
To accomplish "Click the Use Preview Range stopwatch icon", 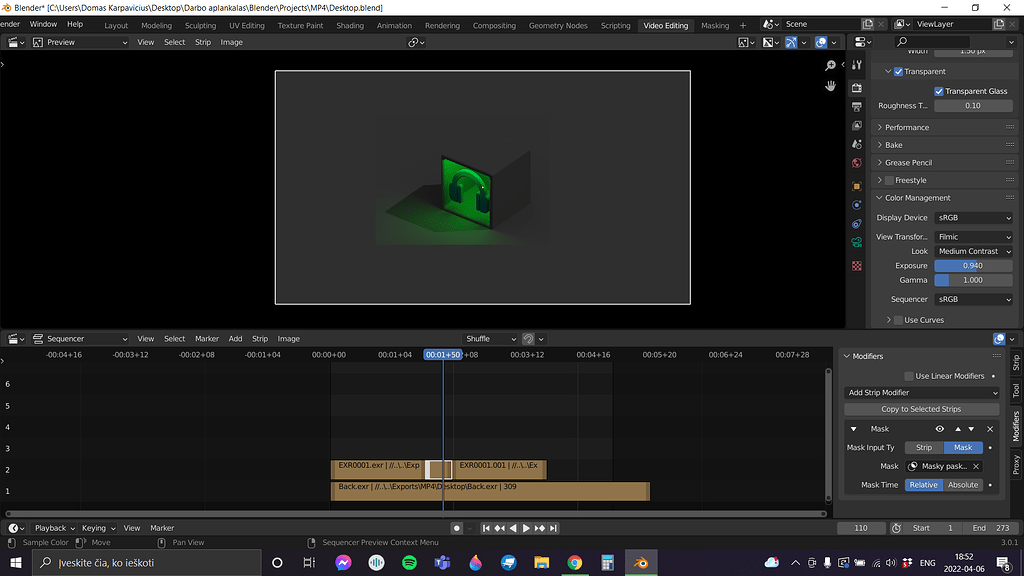I will coord(896,528).
